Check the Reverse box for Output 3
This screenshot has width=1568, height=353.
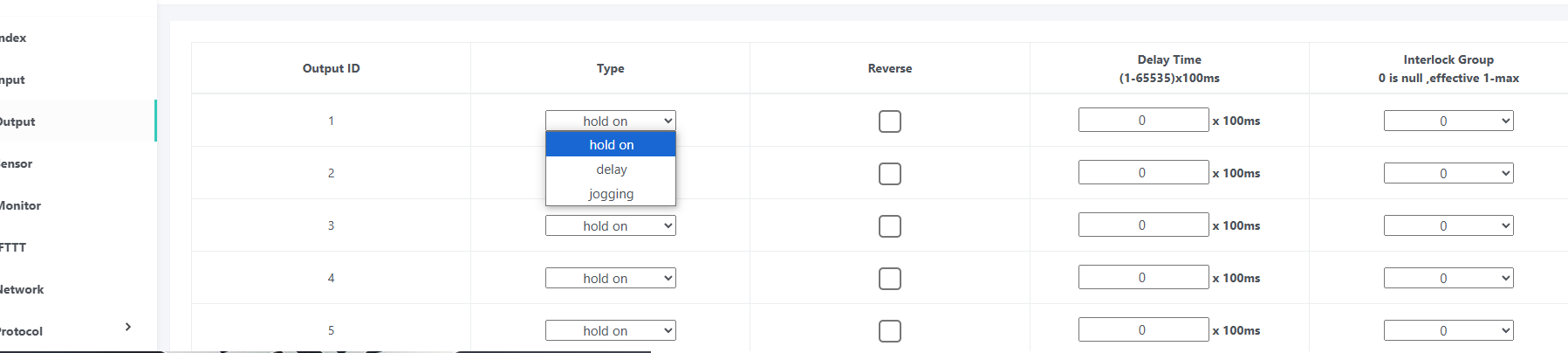point(889,226)
